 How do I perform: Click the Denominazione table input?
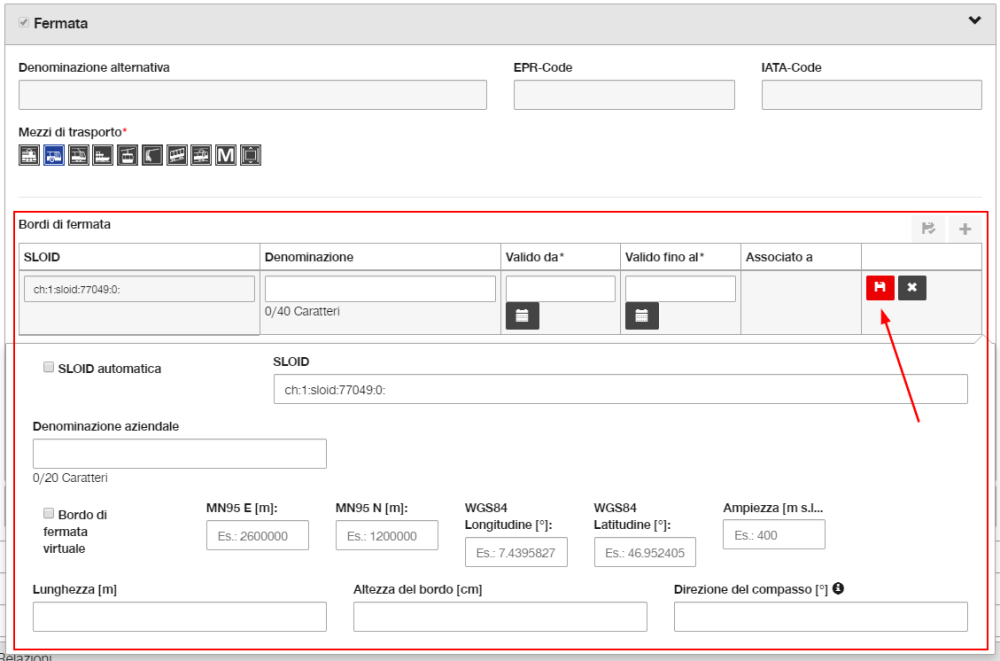coord(380,289)
